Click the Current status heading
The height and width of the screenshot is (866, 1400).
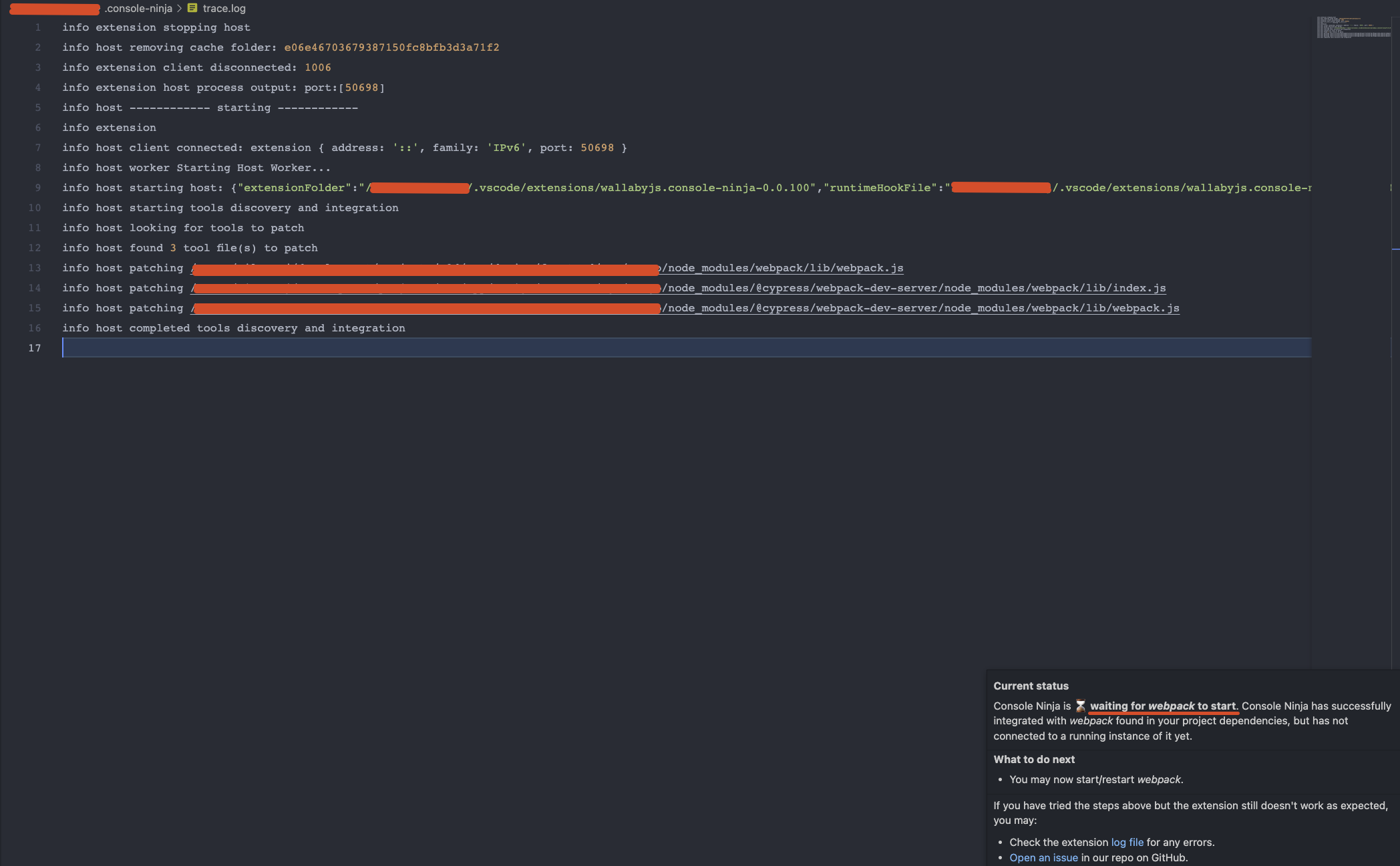(x=1031, y=686)
